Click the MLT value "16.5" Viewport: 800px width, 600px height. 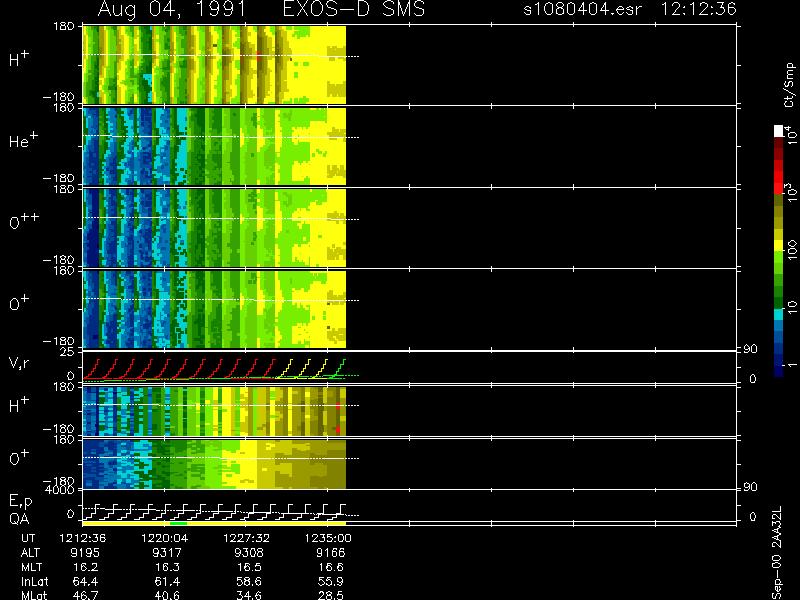(250, 567)
